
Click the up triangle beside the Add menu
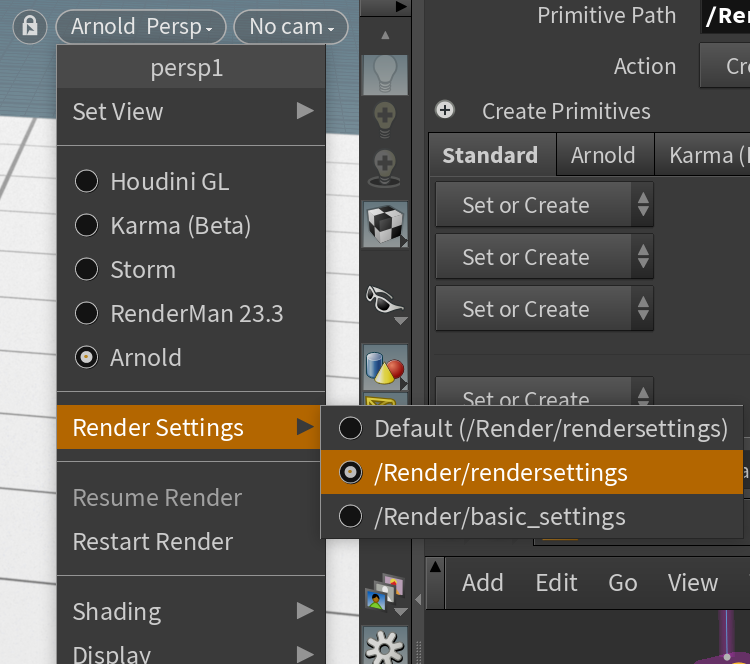[435, 567]
